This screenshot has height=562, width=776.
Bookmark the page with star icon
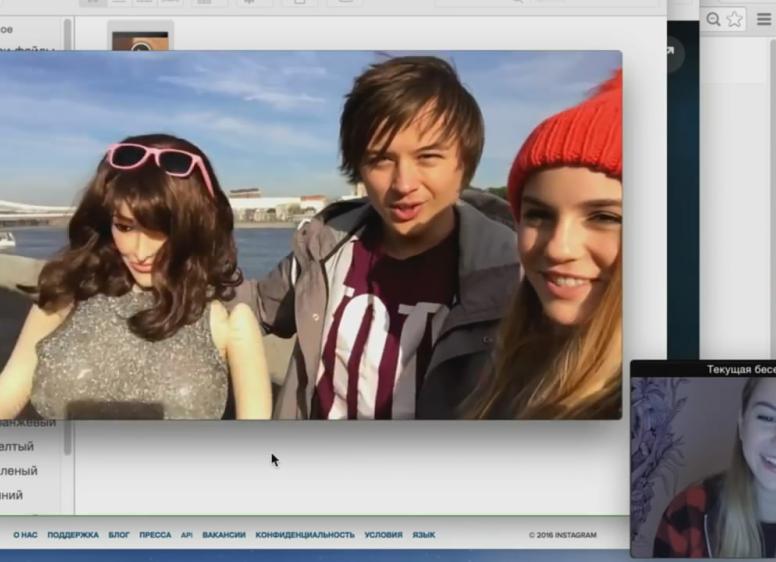click(735, 19)
